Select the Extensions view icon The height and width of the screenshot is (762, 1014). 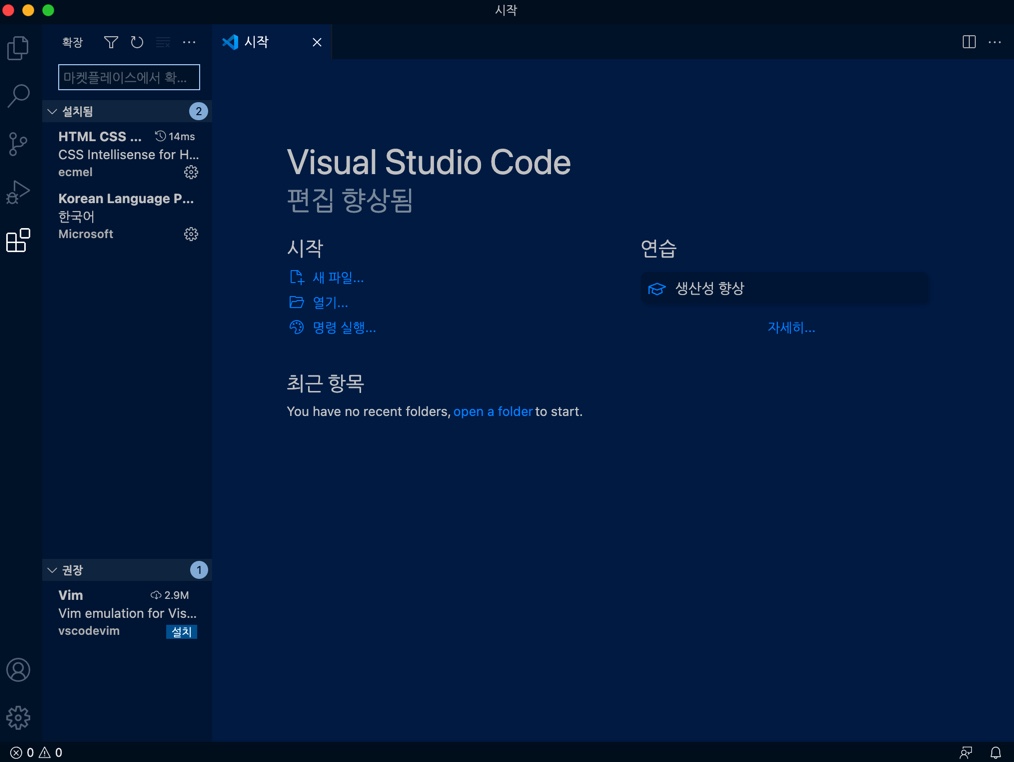(18, 240)
